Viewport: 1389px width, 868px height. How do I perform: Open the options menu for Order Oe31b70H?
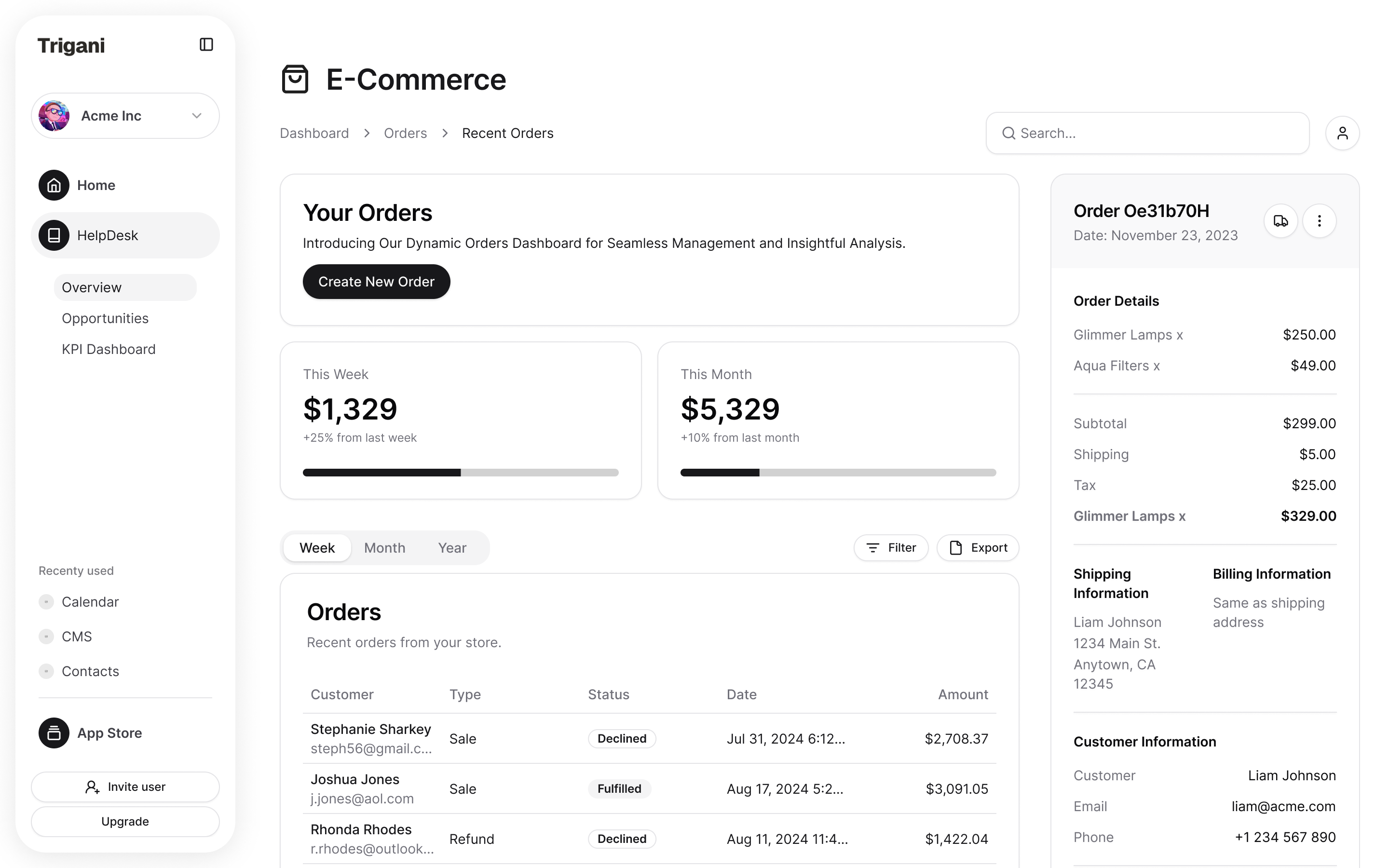tap(1319, 220)
